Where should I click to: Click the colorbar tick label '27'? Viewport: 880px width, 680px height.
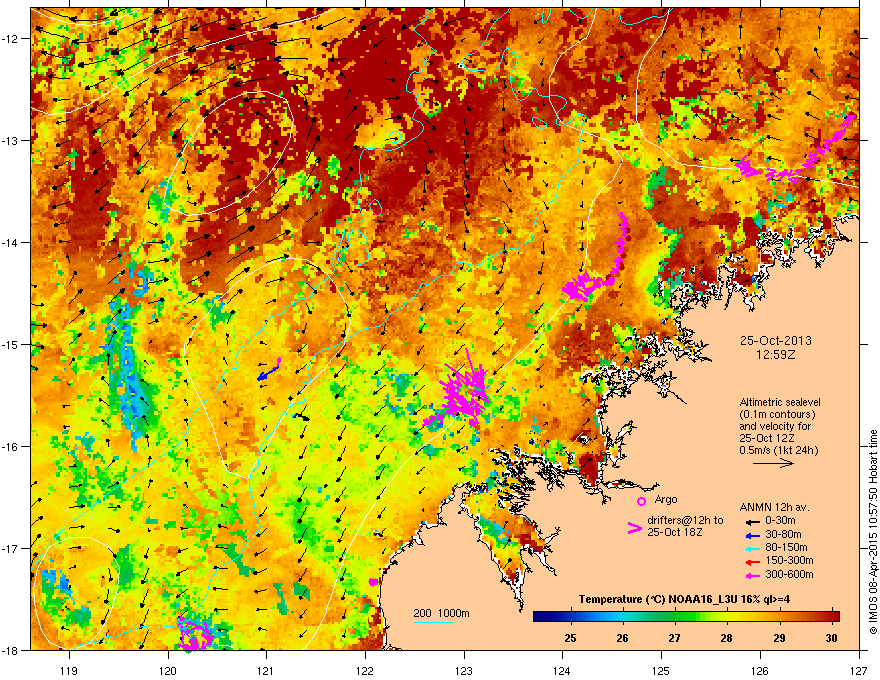coord(675,638)
